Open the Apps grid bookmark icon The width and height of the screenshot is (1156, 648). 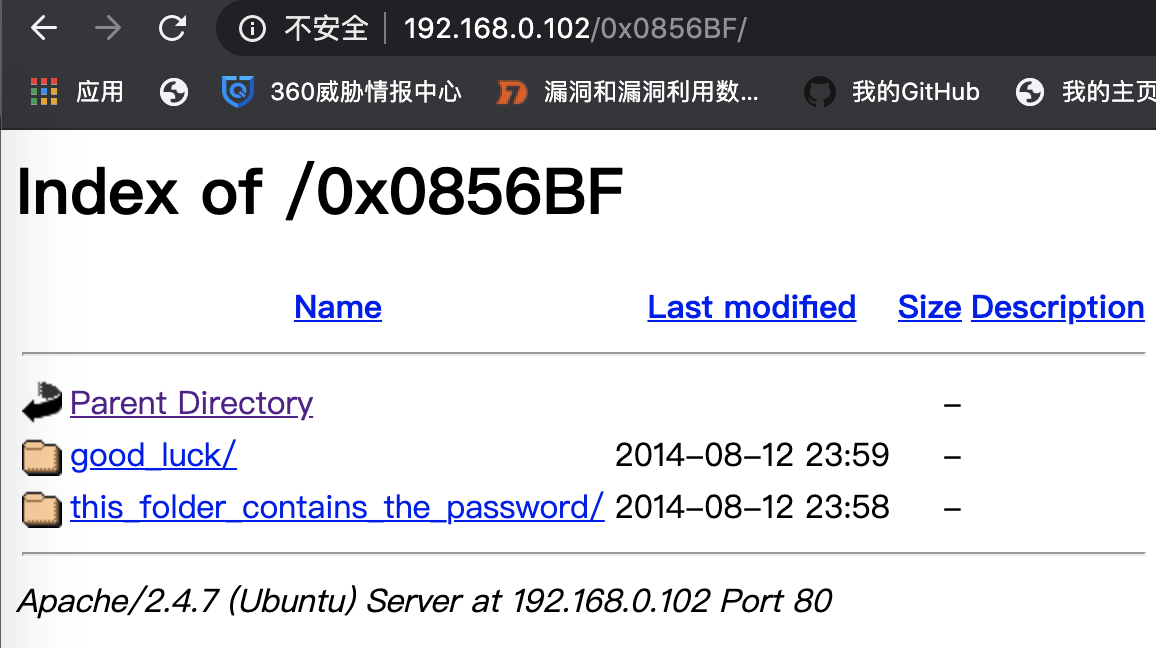coord(45,92)
